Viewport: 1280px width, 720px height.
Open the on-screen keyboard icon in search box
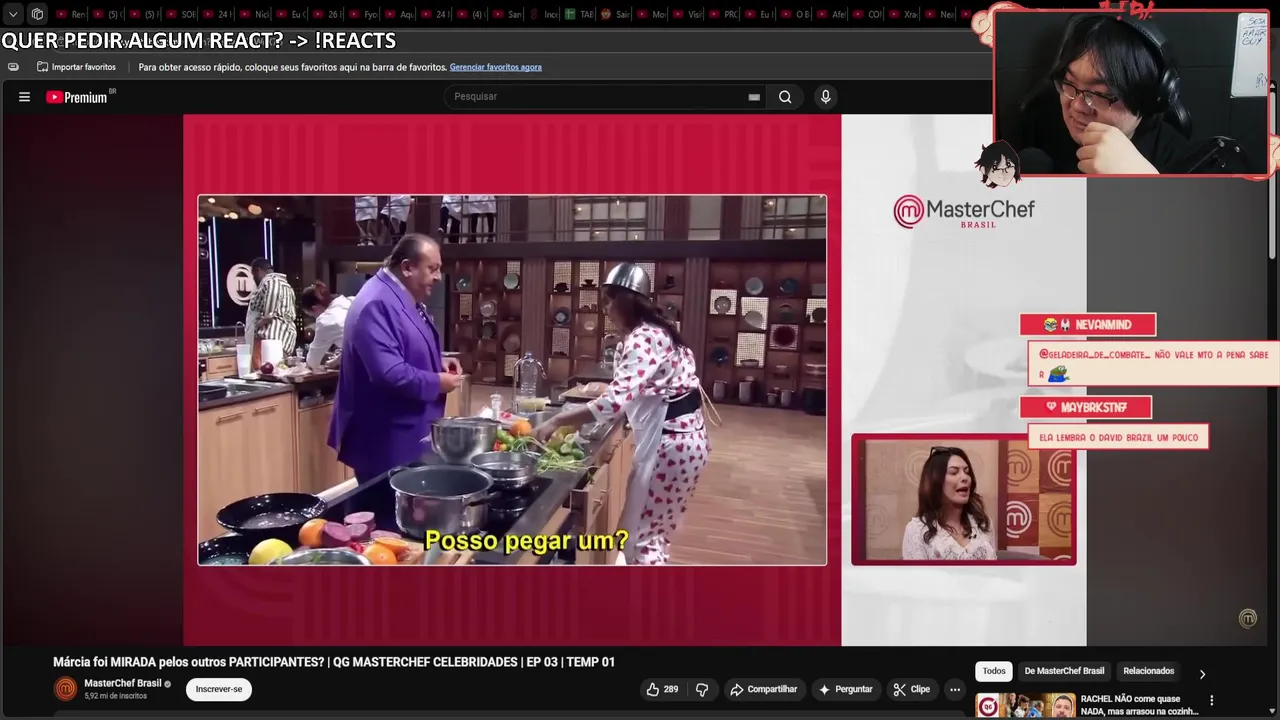point(754,97)
